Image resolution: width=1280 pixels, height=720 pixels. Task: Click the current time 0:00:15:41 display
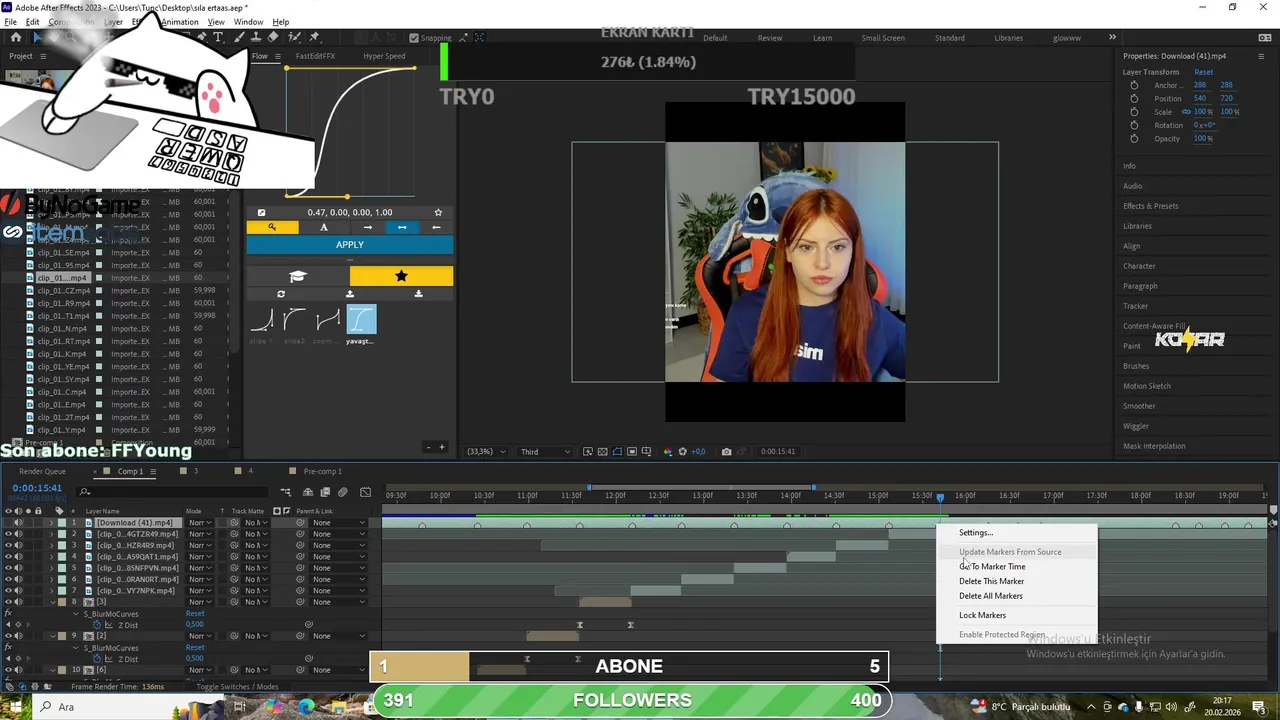[37, 488]
